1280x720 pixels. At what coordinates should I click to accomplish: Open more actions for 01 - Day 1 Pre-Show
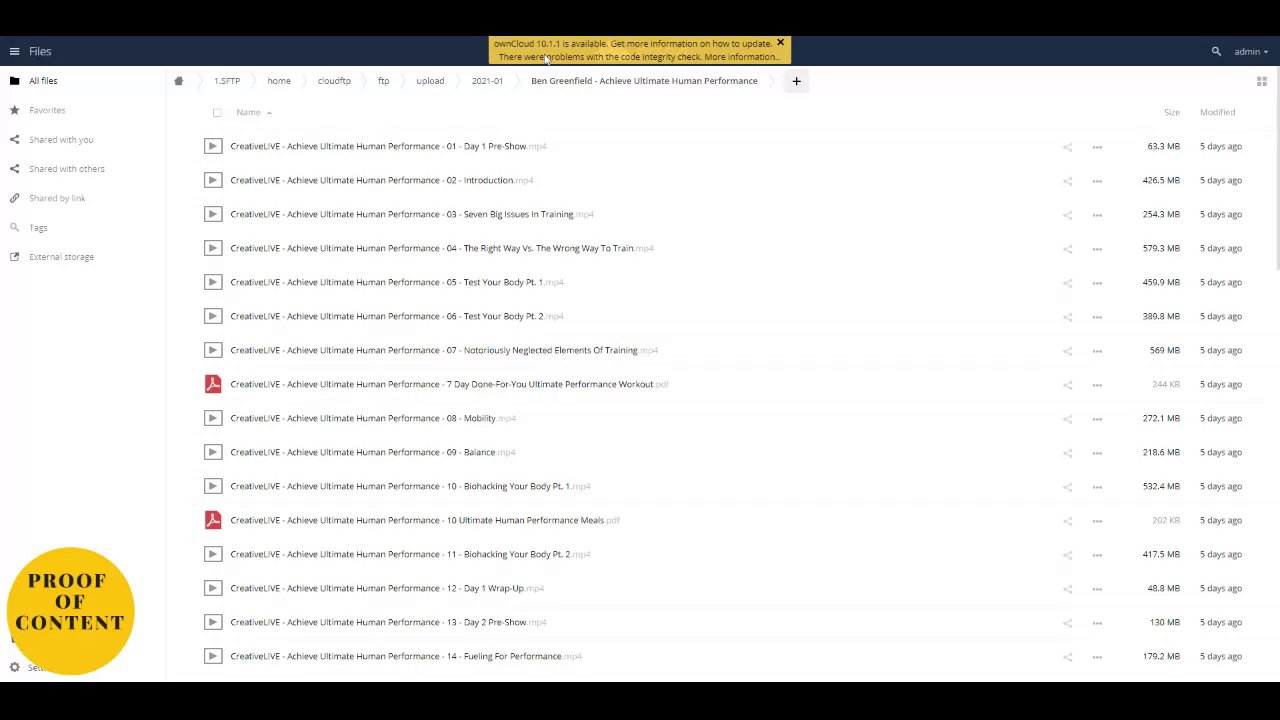tap(1097, 146)
